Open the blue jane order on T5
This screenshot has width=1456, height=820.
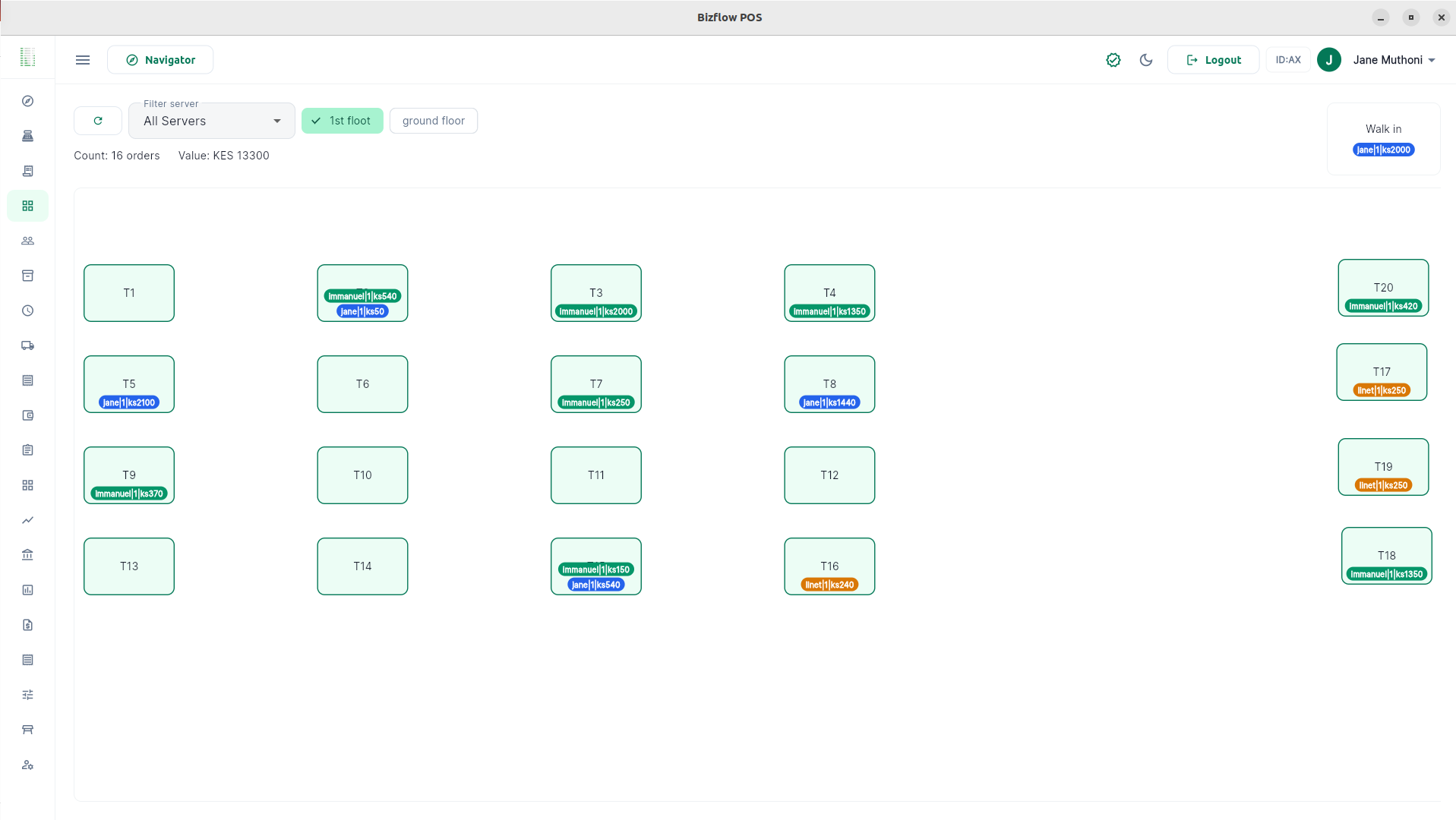coord(129,402)
